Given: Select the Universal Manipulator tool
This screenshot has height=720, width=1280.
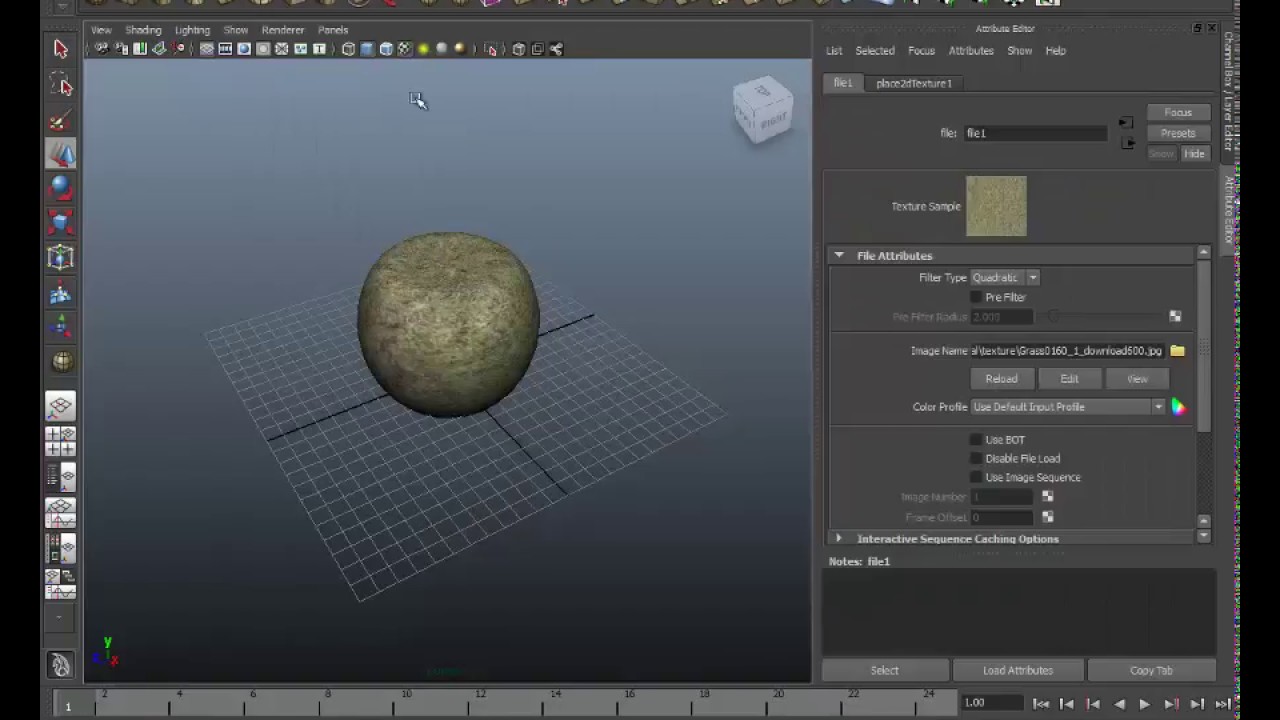Looking at the screenshot, I should [x=60, y=257].
